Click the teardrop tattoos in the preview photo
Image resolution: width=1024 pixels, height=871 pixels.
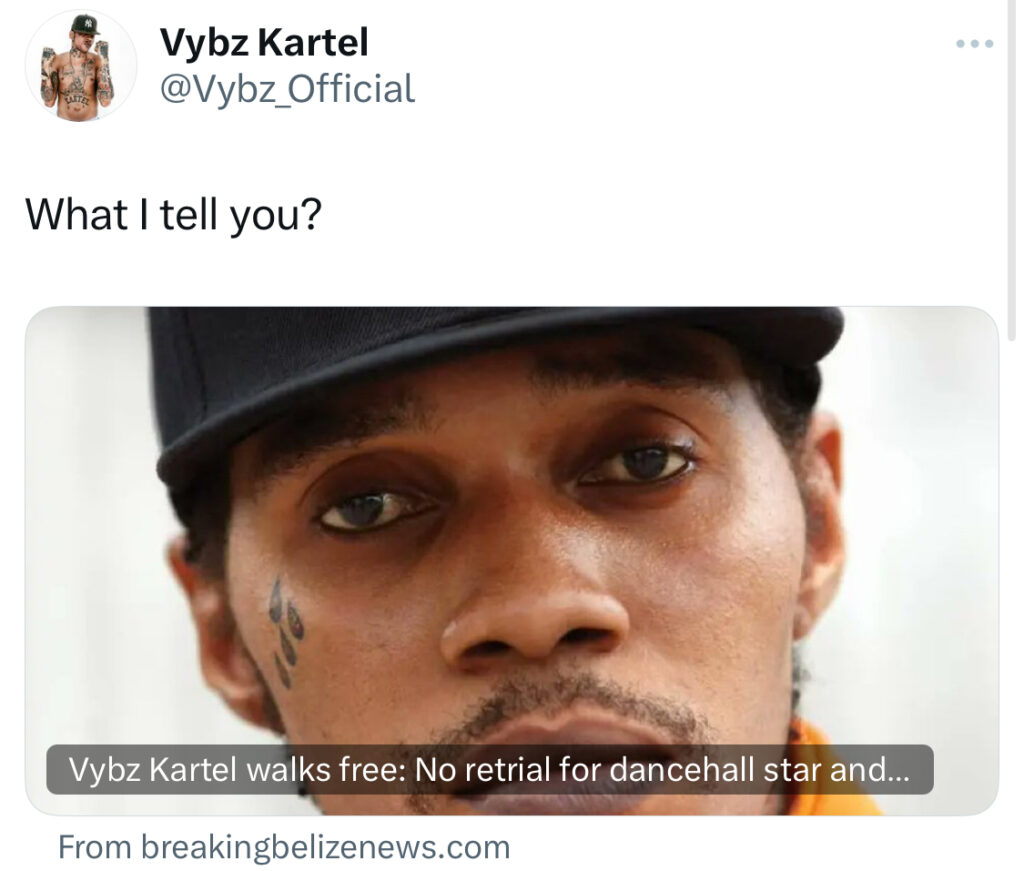tap(287, 631)
